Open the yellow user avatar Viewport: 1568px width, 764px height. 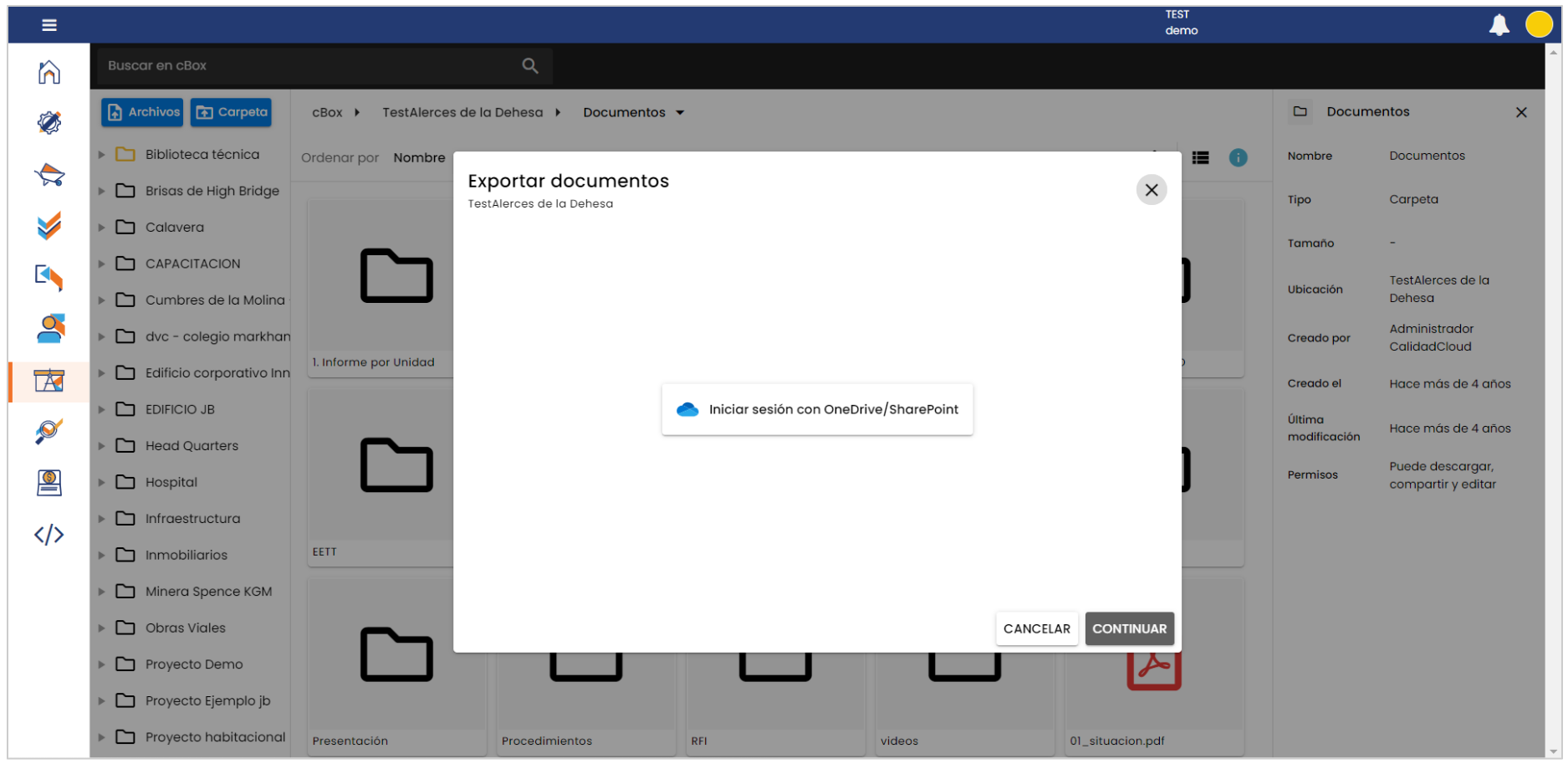tap(1540, 25)
